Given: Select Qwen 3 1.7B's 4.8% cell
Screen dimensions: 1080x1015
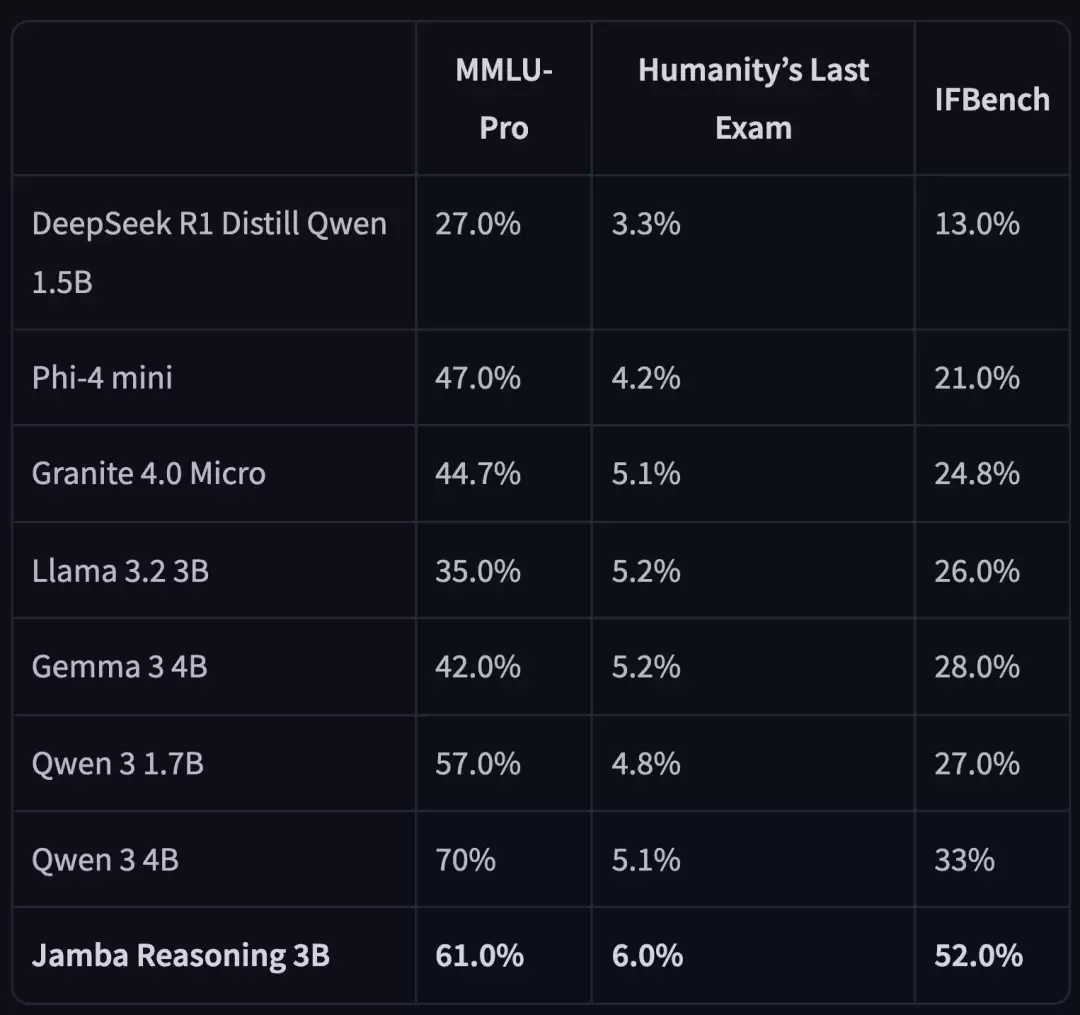Looking at the screenshot, I should [x=646, y=764].
